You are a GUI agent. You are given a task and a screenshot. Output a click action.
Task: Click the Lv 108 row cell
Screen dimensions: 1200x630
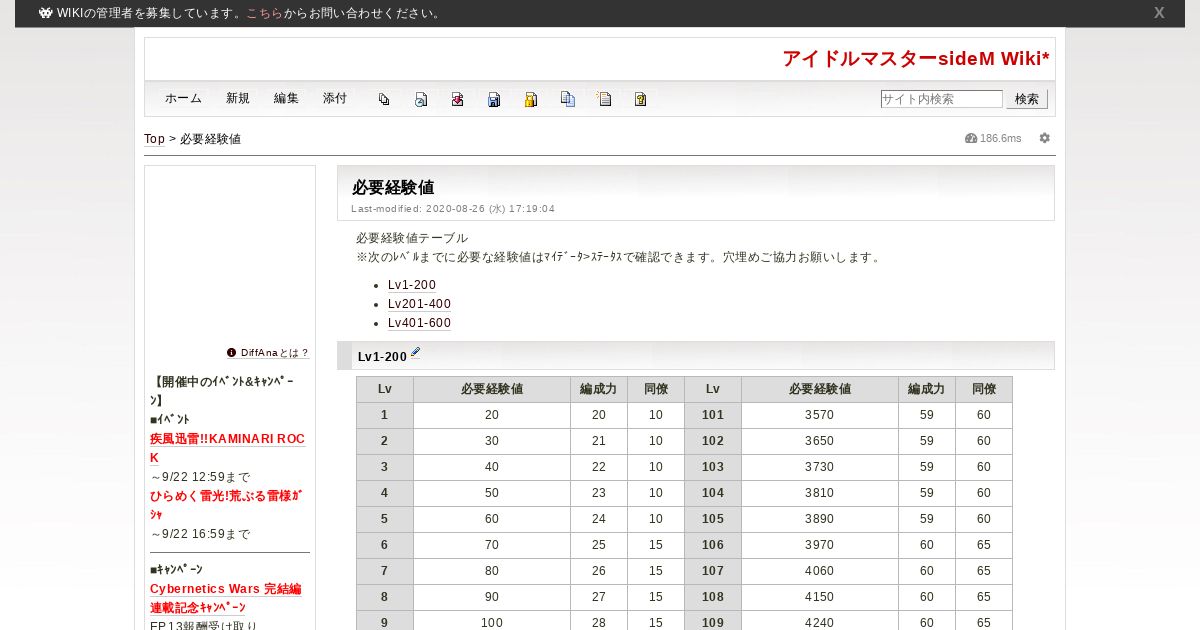point(713,597)
